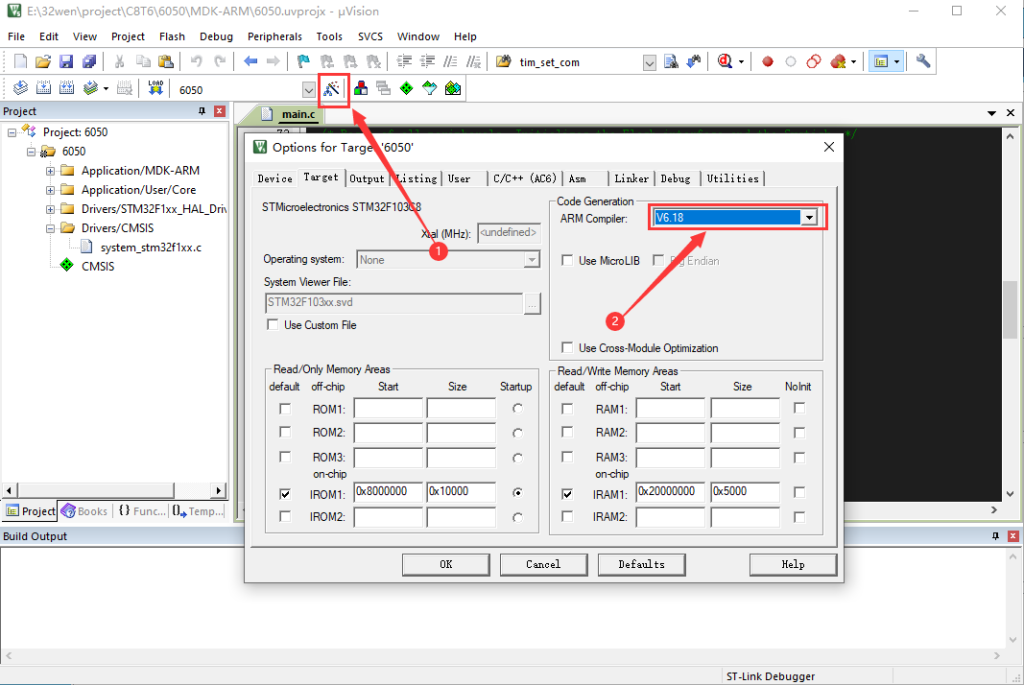
Task: Click the Save All icon
Action: pos(89,61)
